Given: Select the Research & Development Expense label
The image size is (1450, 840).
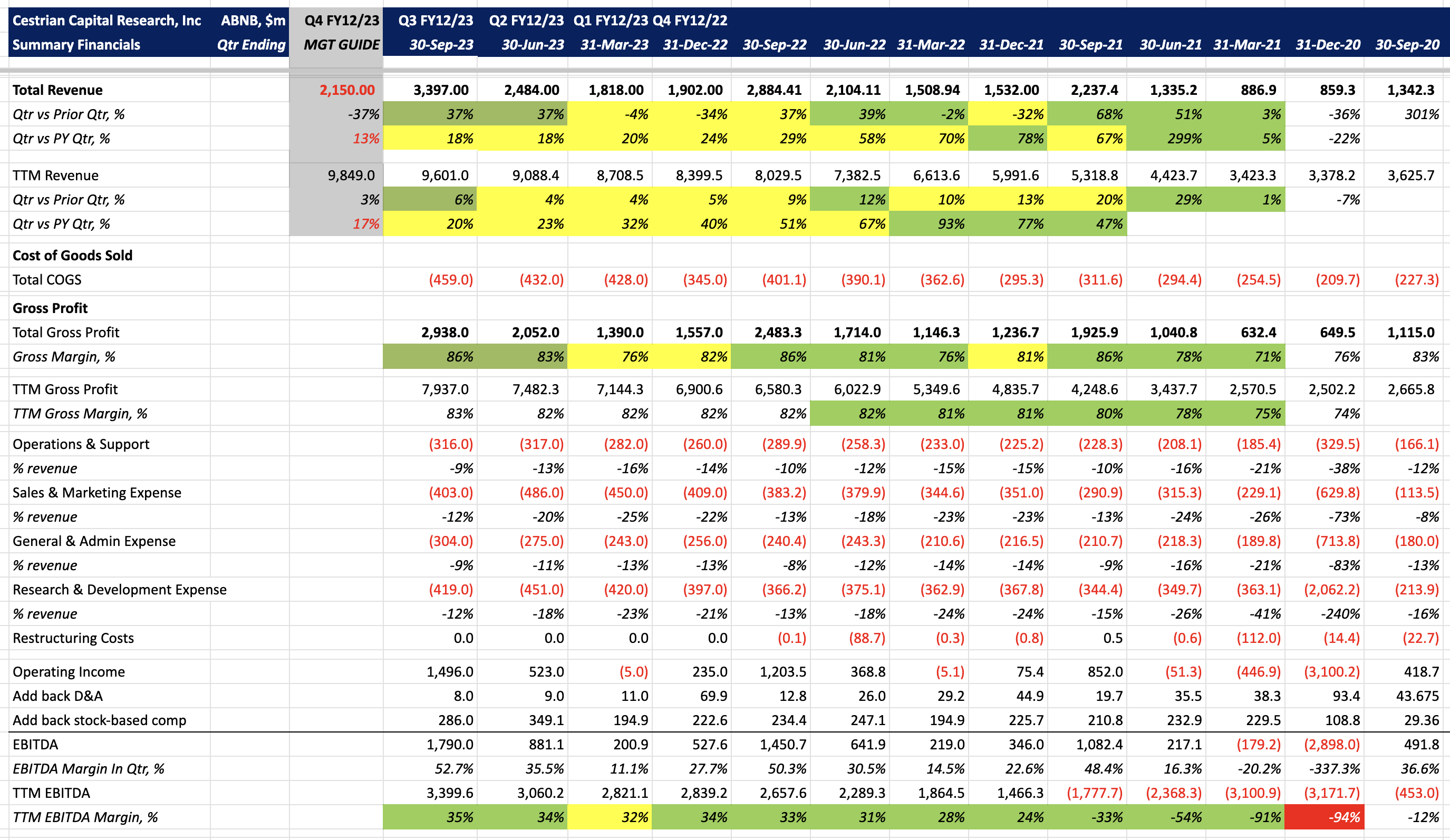Looking at the screenshot, I should (120, 590).
